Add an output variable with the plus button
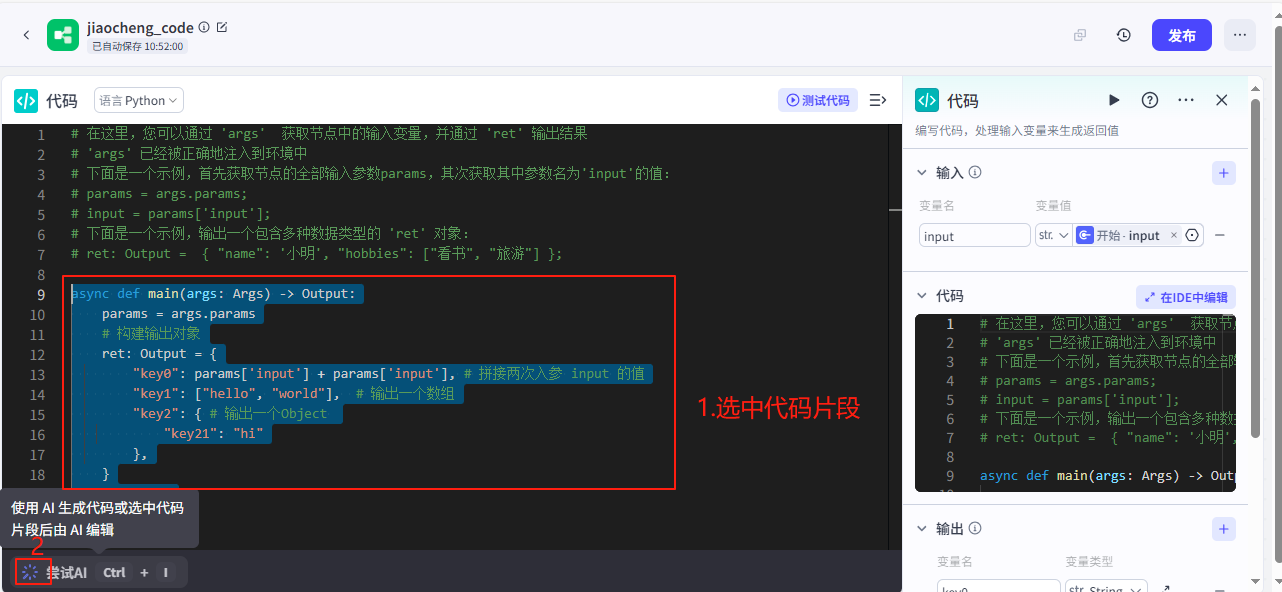This screenshot has width=1282, height=592. click(1224, 529)
